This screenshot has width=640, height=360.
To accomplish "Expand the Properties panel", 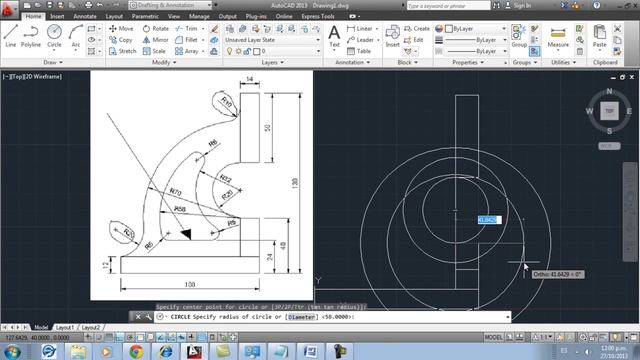I will (x=468, y=62).
